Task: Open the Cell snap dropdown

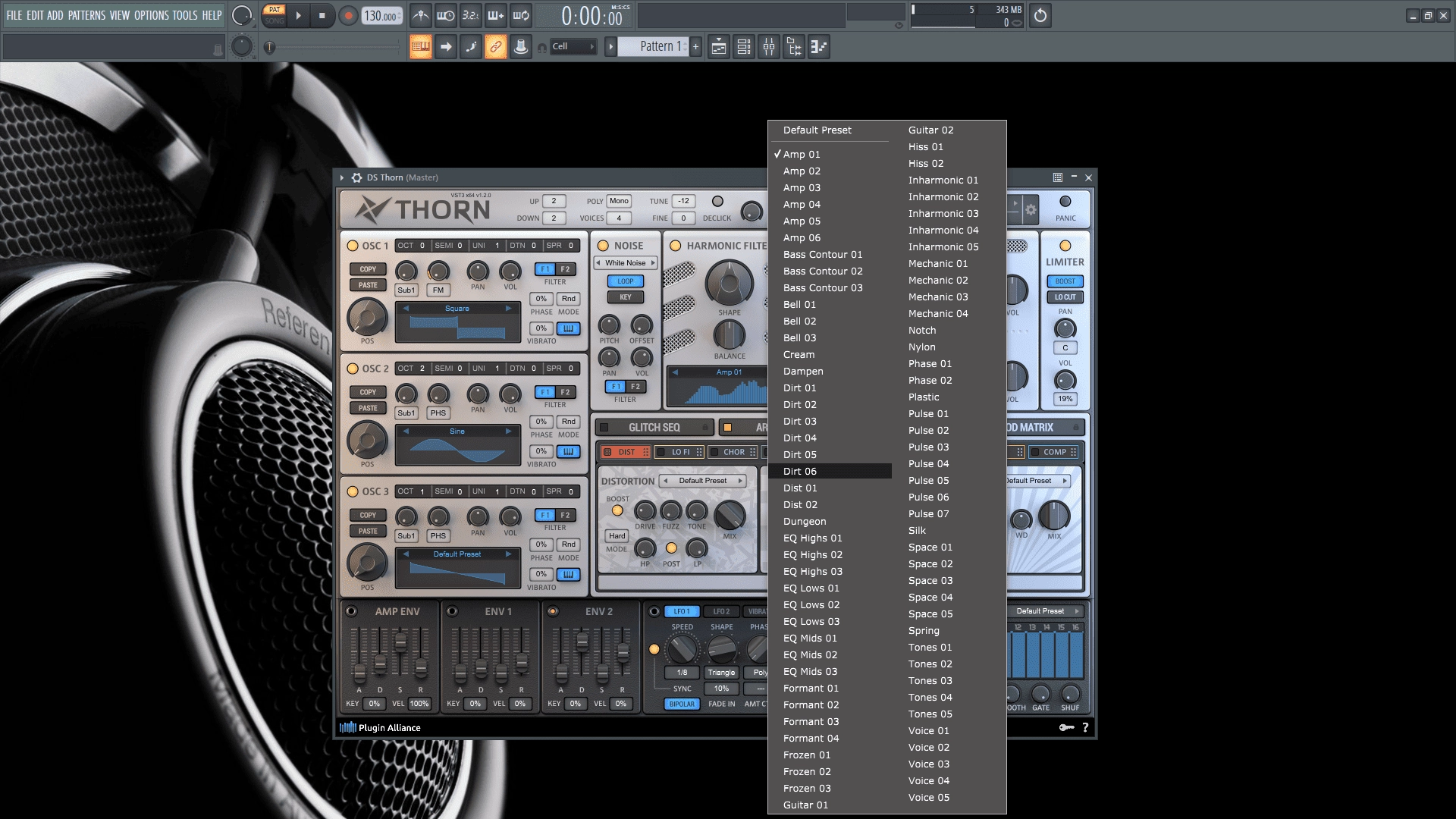Action: point(573,47)
